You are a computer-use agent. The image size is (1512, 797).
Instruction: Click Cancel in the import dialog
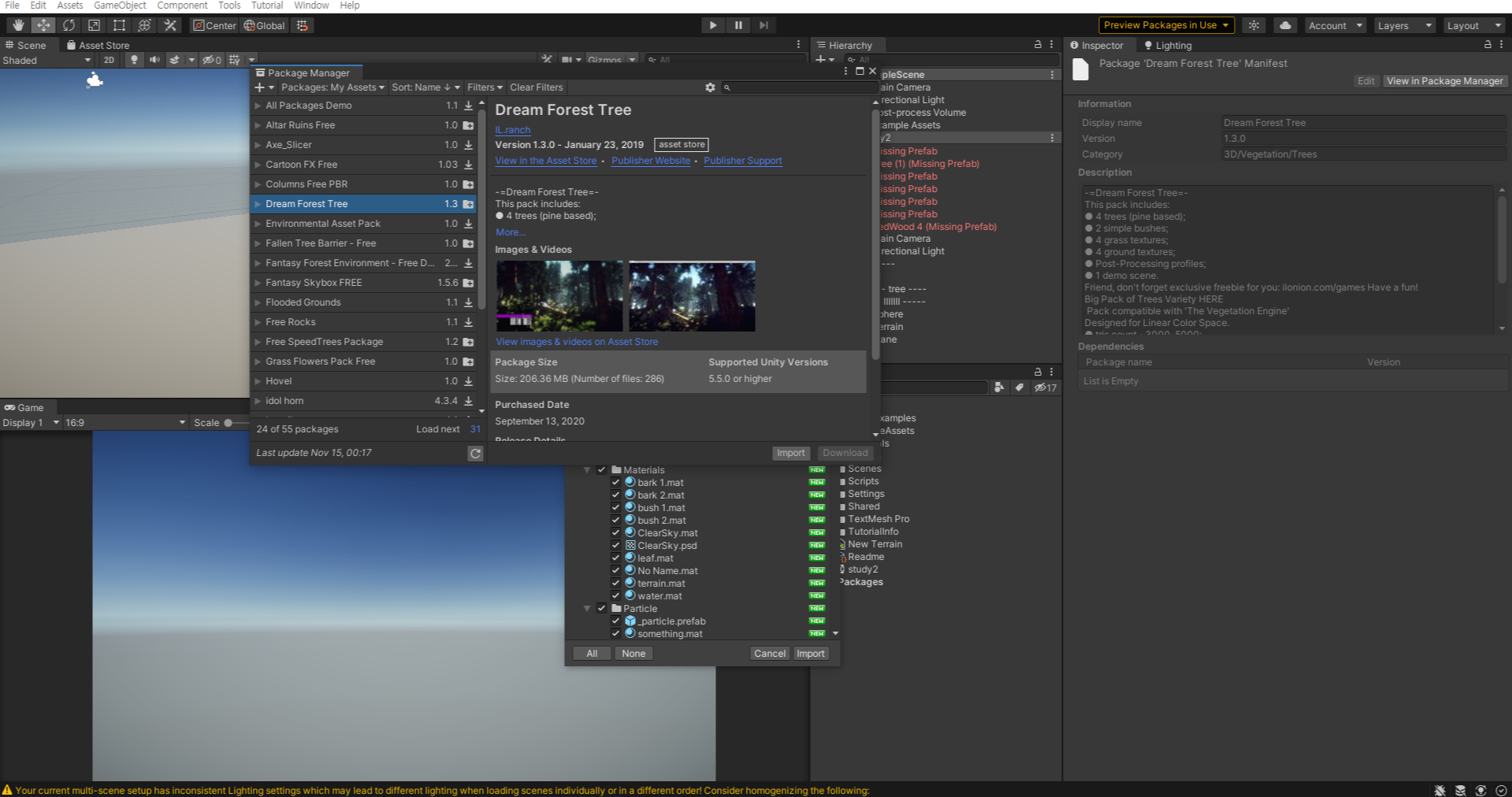[769, 654]
